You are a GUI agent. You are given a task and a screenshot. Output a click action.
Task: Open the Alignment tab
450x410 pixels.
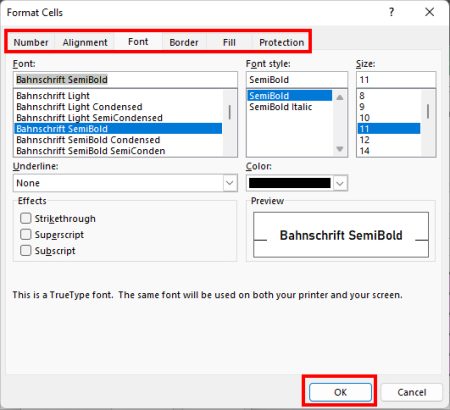coord(85,42)
